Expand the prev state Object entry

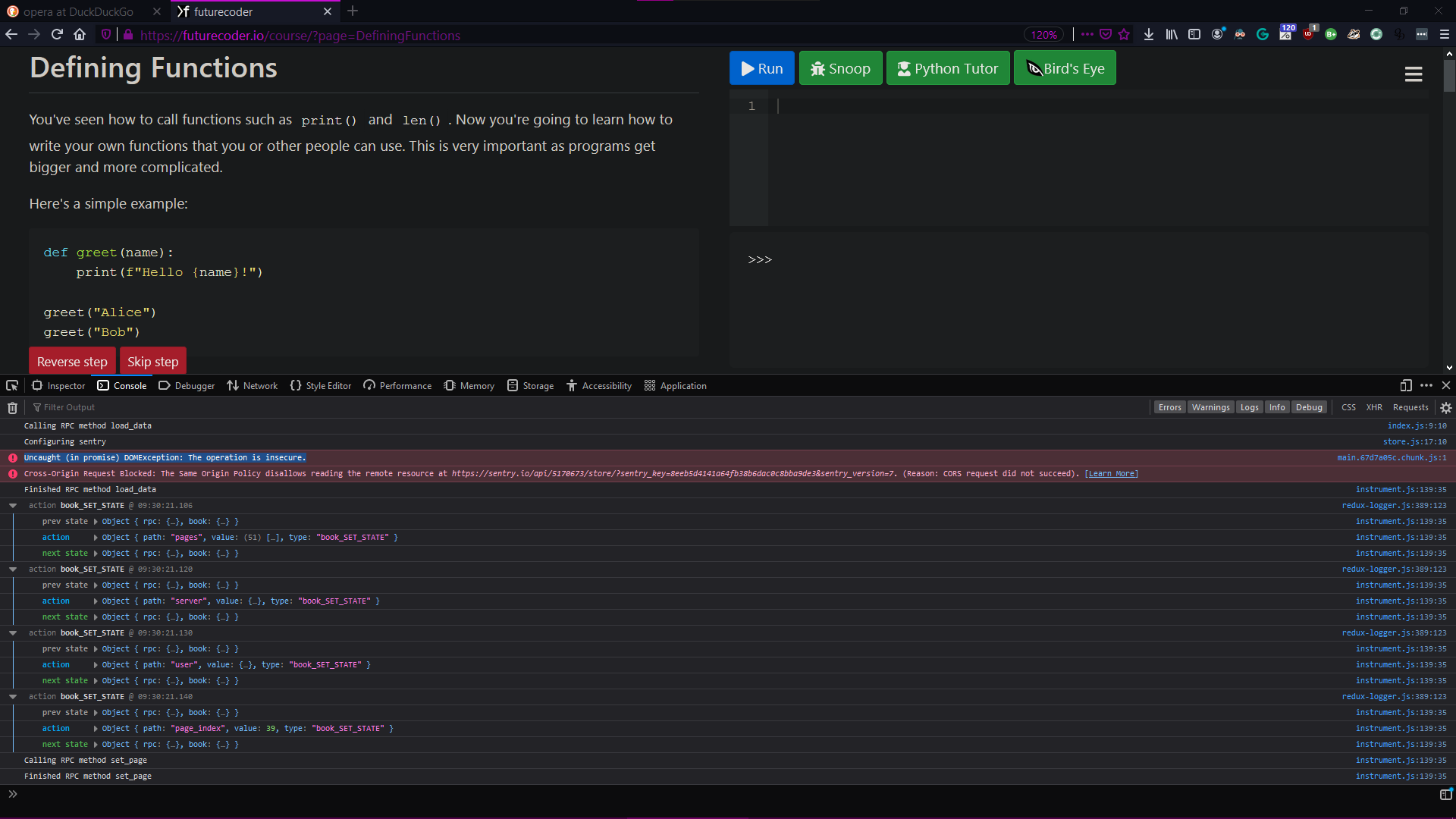[x=96, y=521]
